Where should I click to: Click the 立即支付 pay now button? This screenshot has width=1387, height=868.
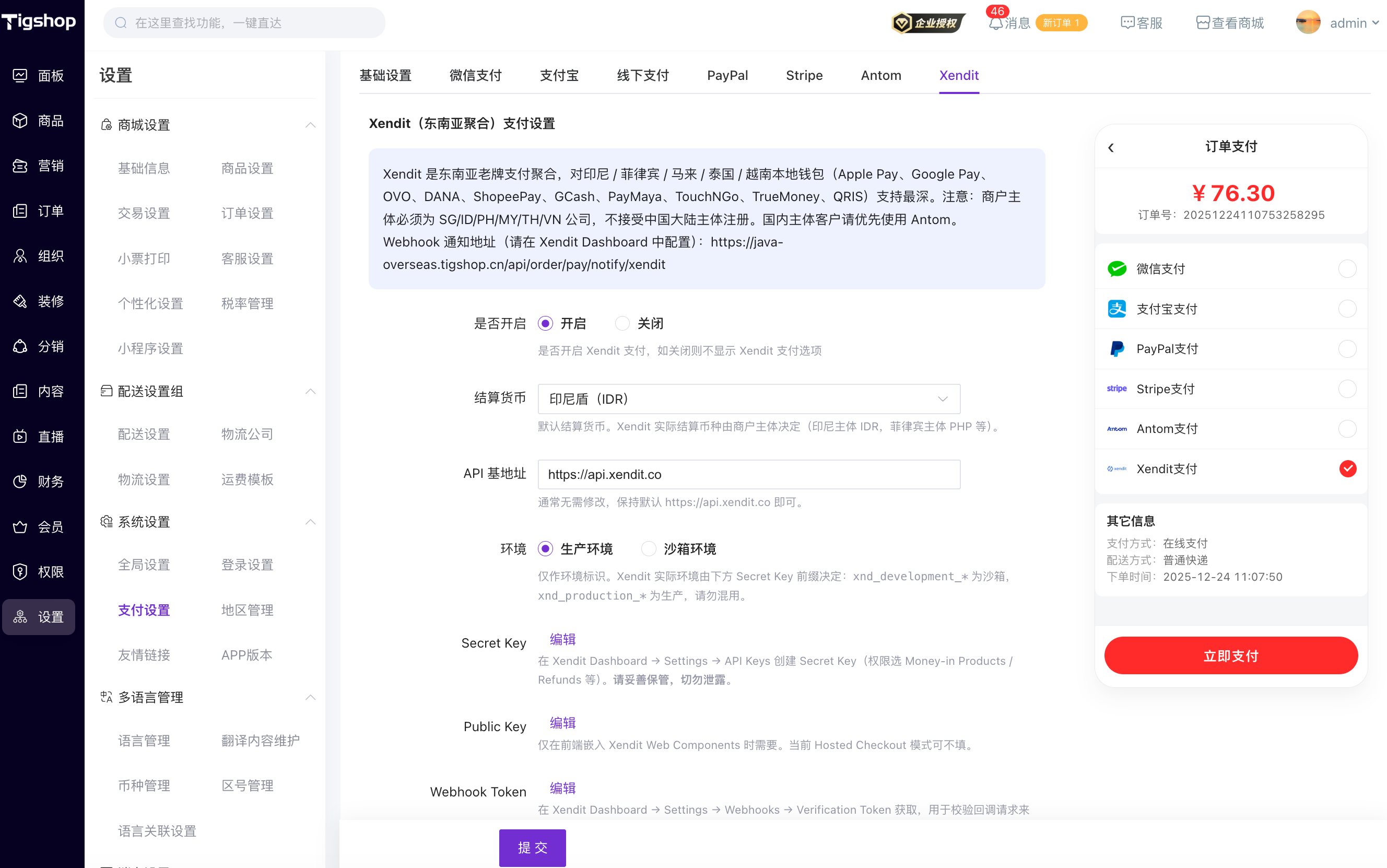[x=1231, y=655]
